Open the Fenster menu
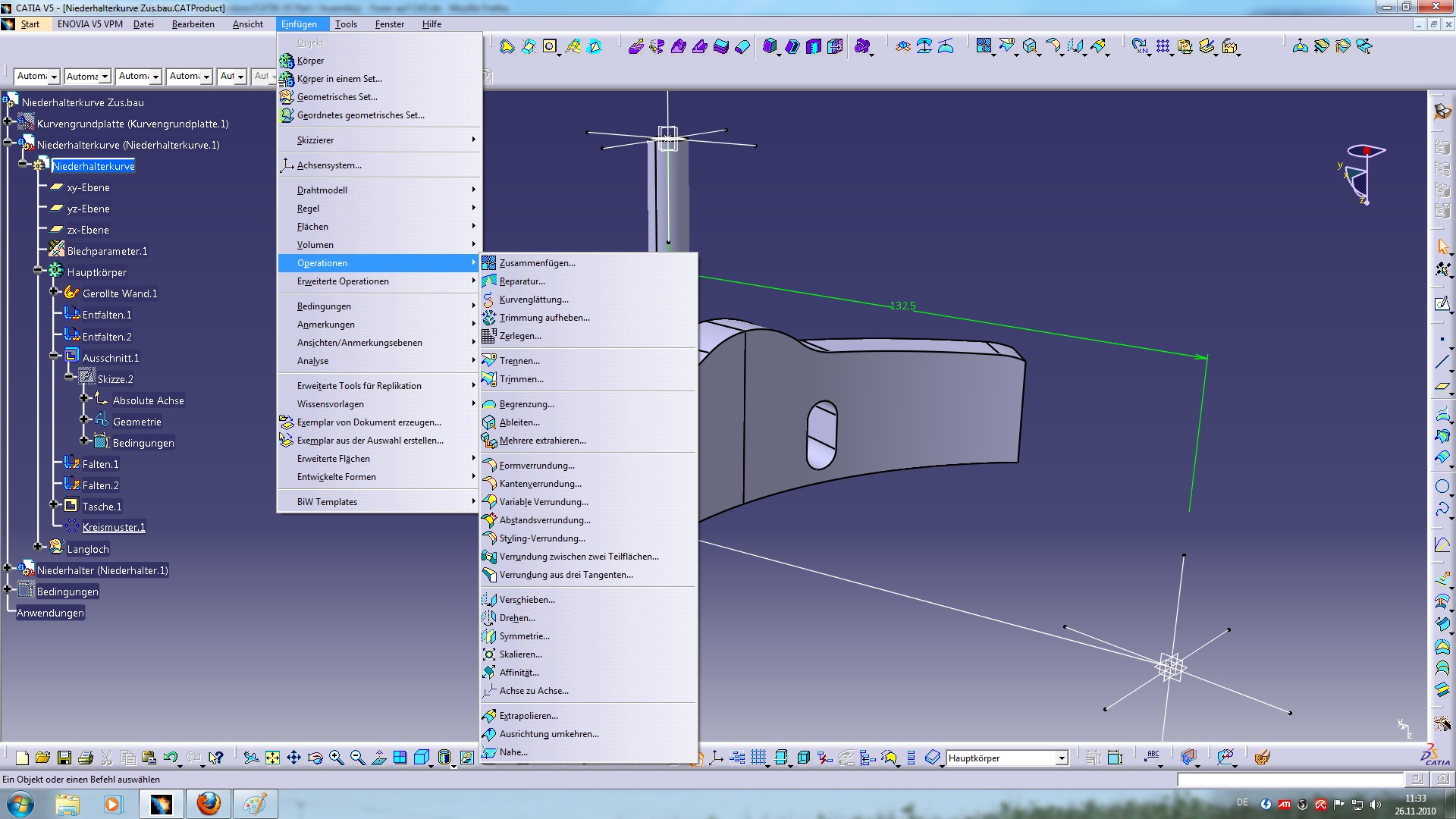This screenshot has width=1456, height=819. 389,24
